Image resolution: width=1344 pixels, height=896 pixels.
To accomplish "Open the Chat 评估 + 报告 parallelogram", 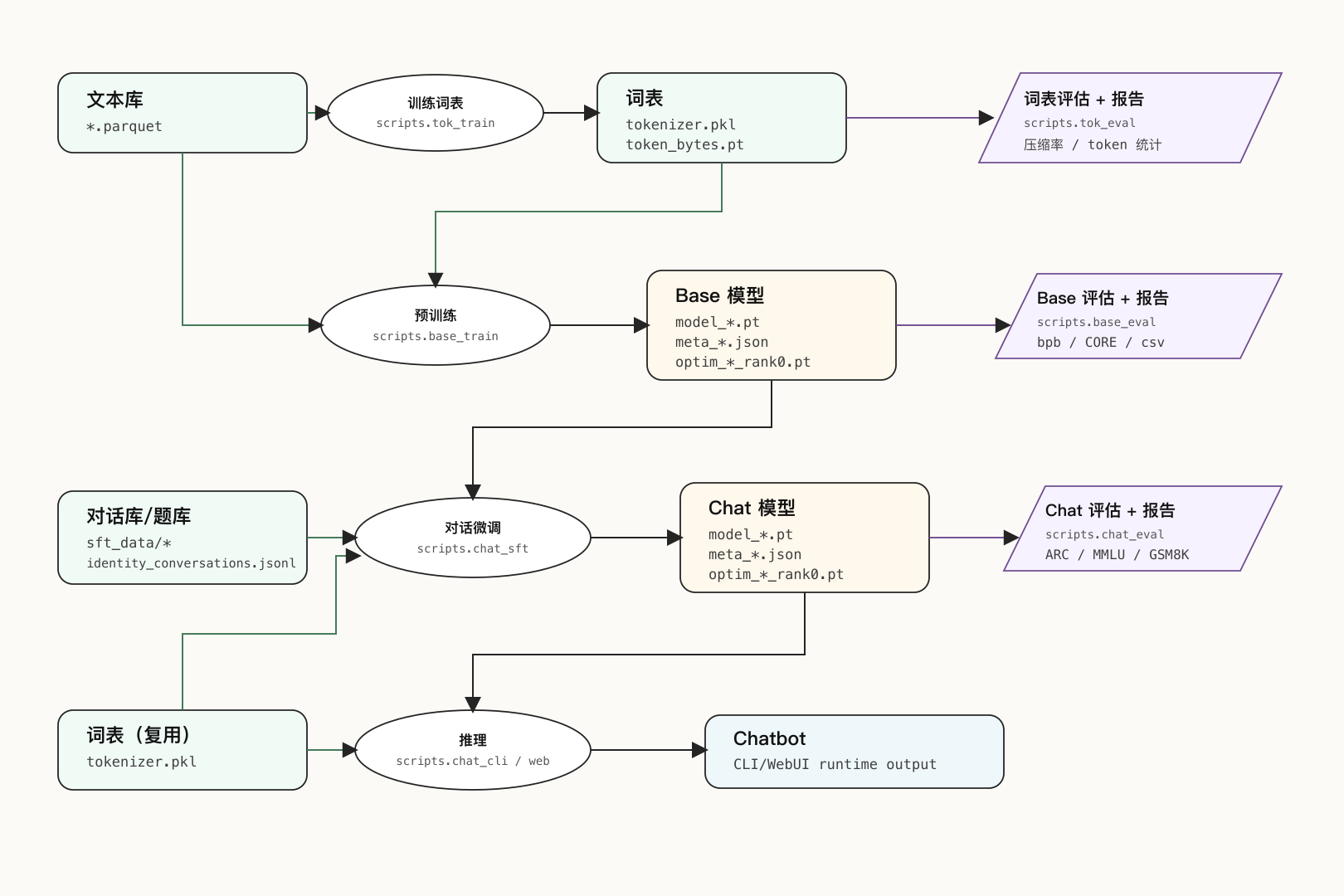I will pyautogui.click(x=1142, y=528).
